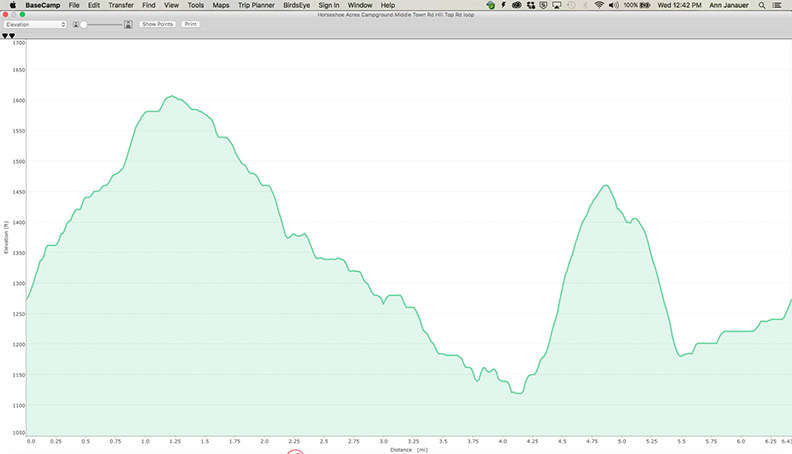
Task: Open the Trip Planner menu
Action: (x=257, y=5)
